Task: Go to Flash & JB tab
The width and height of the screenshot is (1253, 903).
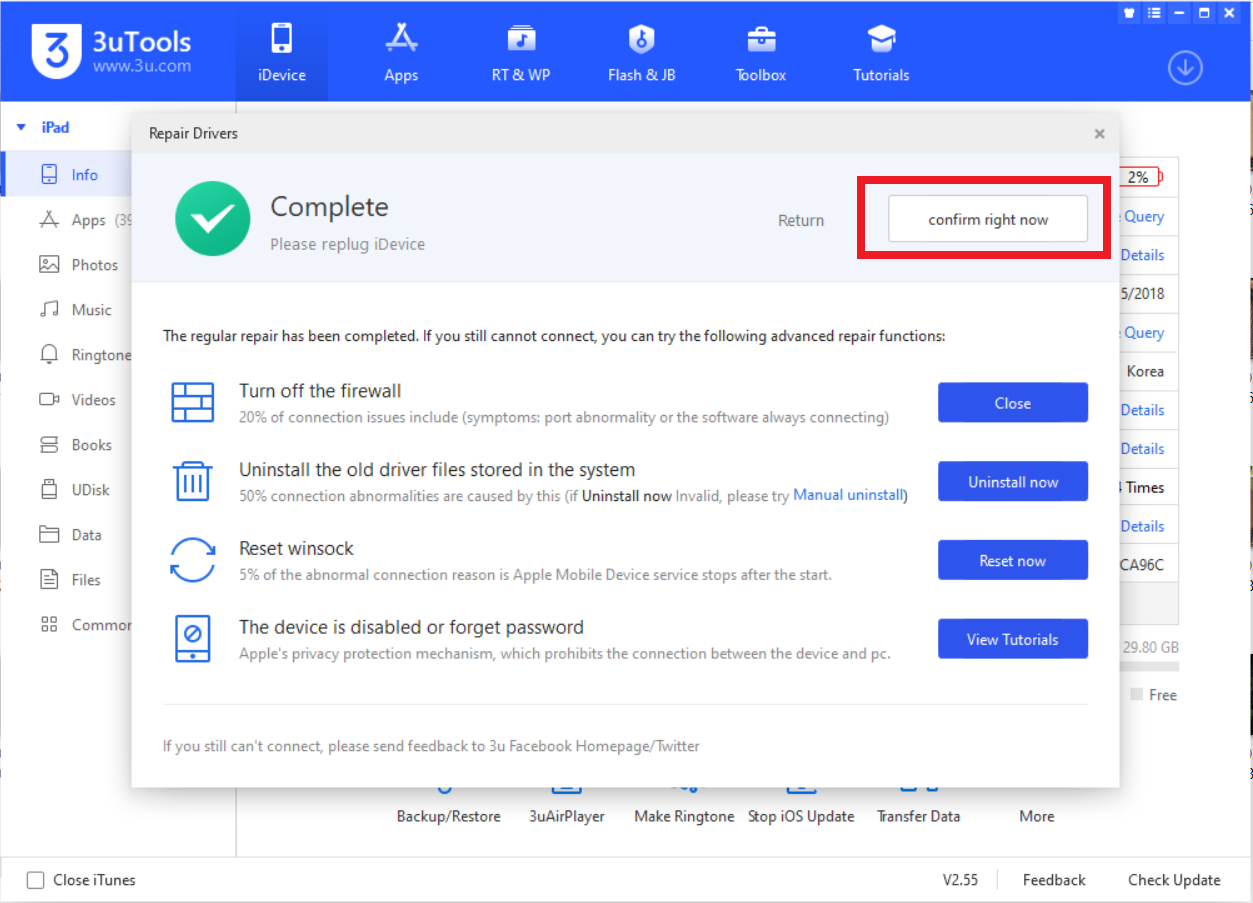Action: point(641,51)
